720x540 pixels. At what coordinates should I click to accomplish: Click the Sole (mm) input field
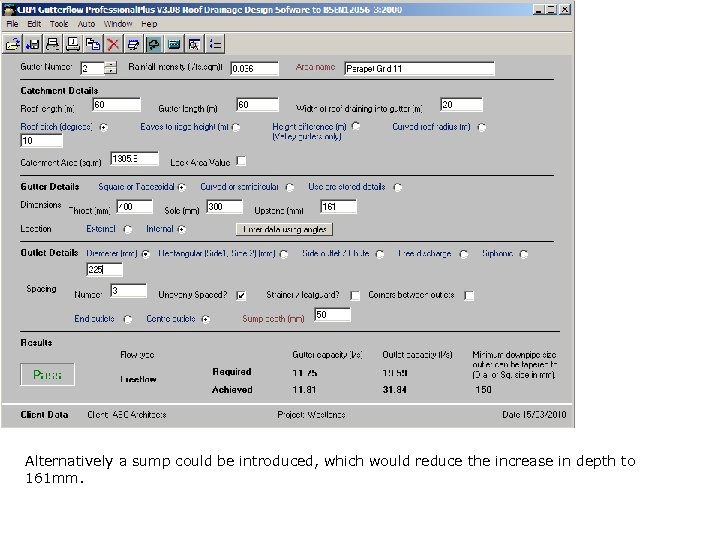coord(225,207)
